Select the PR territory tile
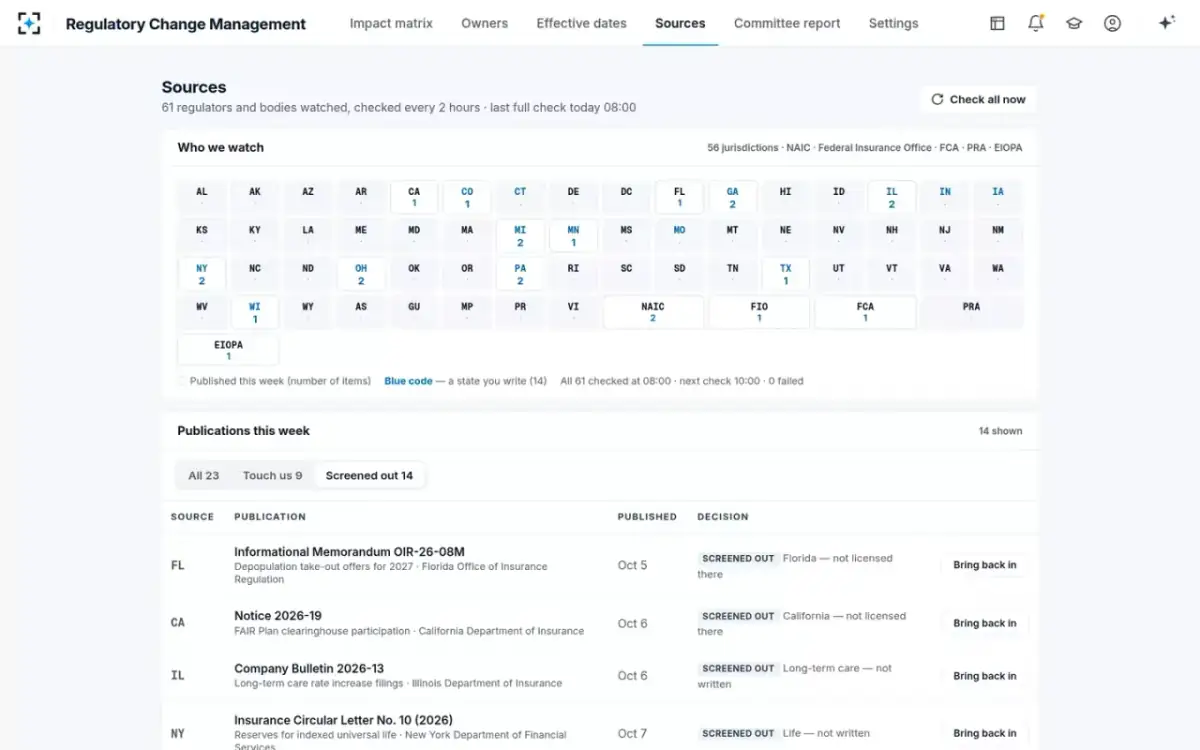The image size is (1200, 750). click(520, 312)
